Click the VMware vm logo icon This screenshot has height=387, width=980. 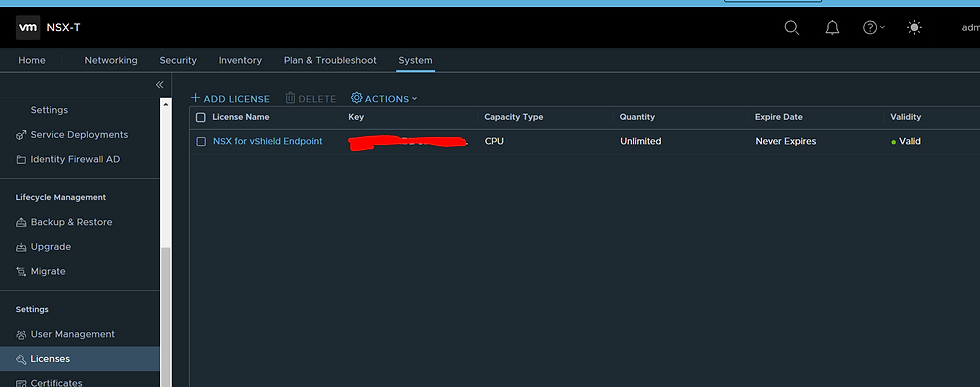coord(28,28)
